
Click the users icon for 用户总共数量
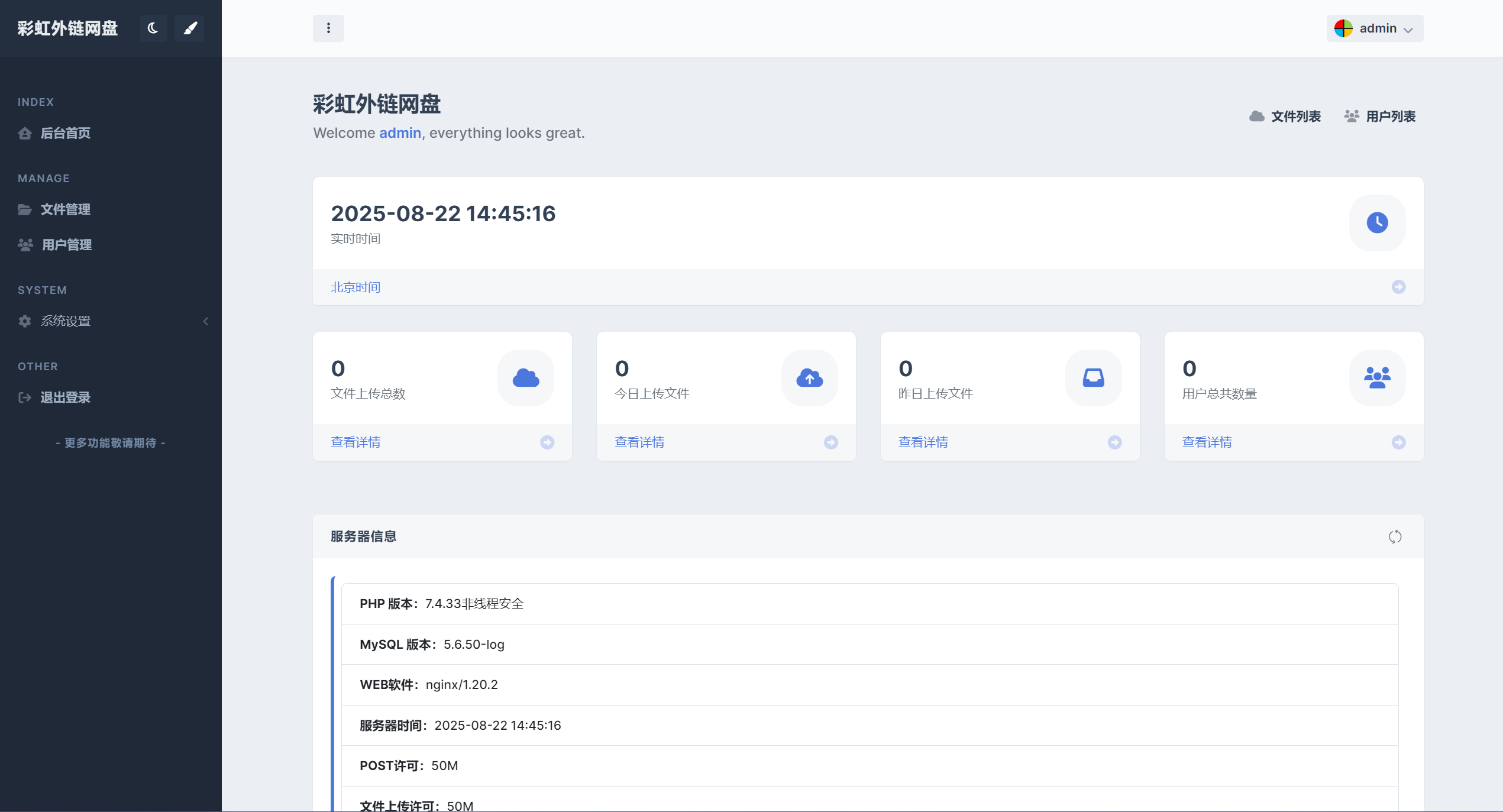click(x=1377, y=378)
